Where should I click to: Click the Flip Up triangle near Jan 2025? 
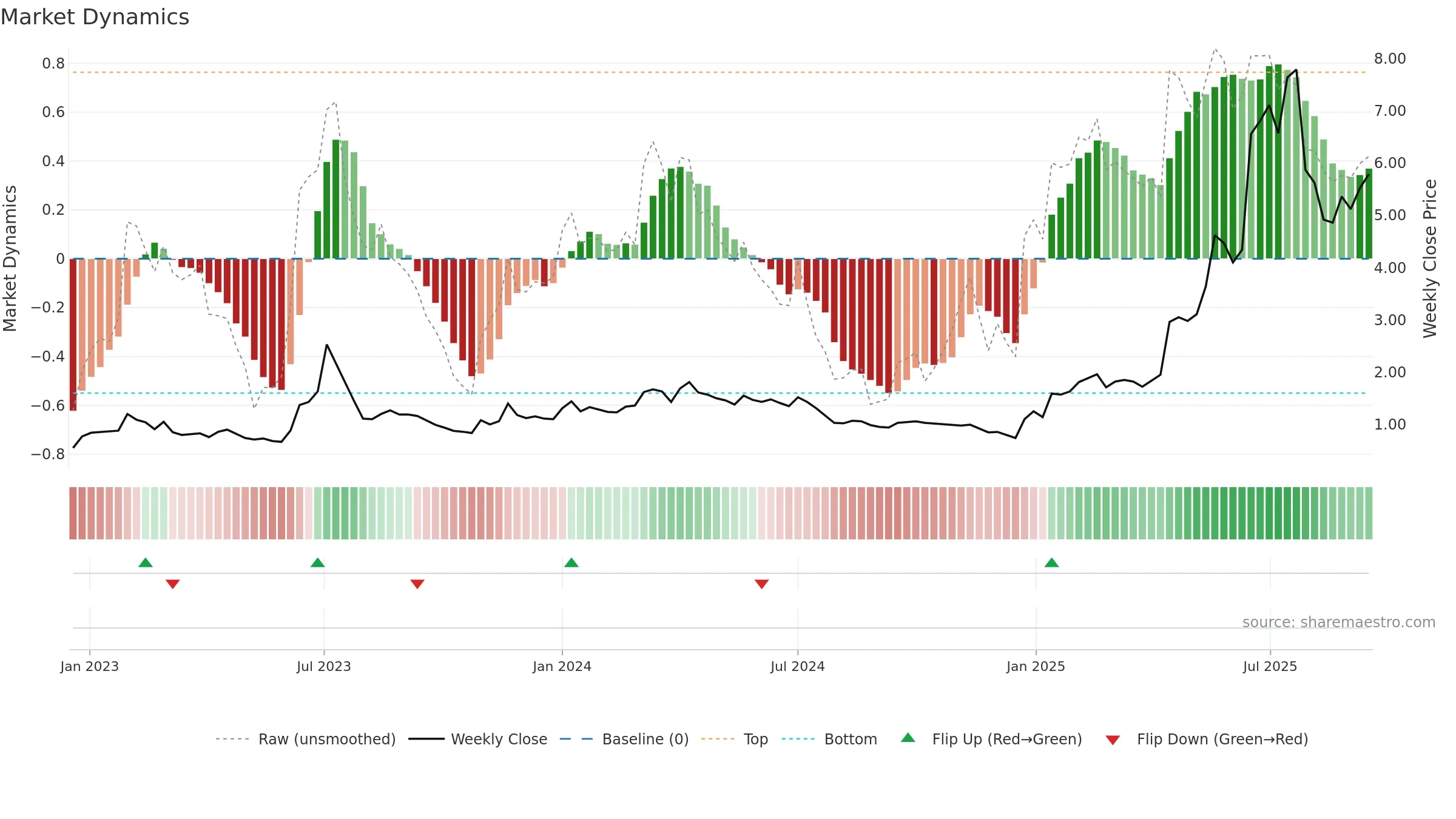click(1051, 562)
